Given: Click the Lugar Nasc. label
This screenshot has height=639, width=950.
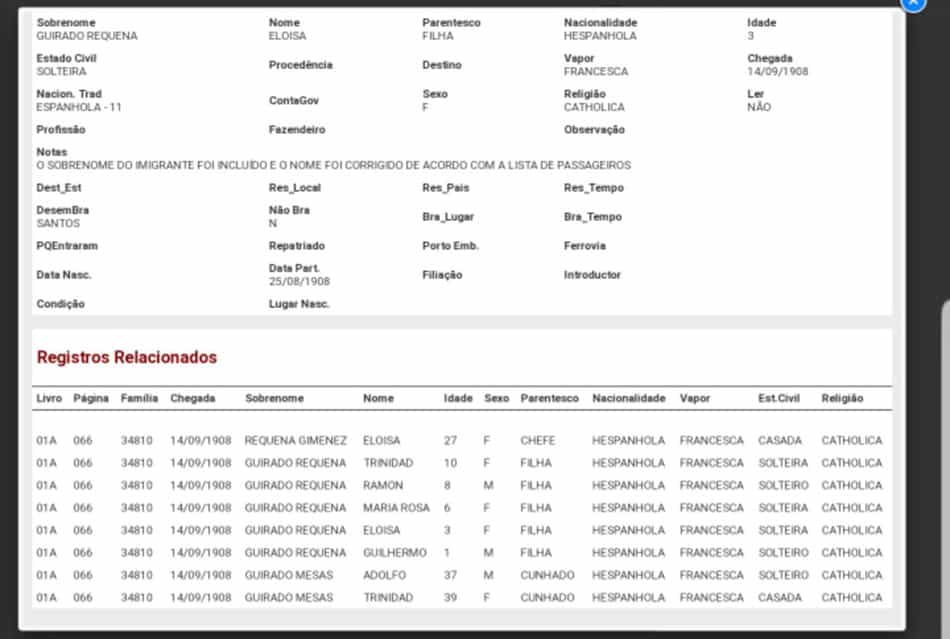Looking at the screenshot, I should coord(299,304).
